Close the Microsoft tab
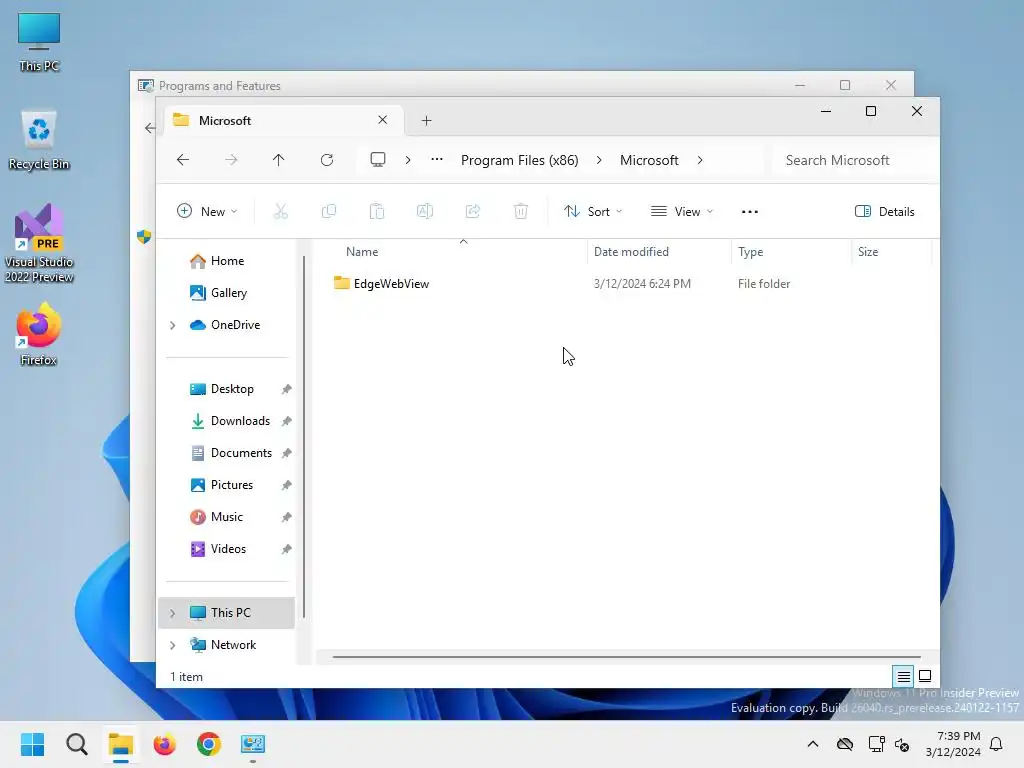This screenshot has width=1024, height=768. [x=383, y=120]
